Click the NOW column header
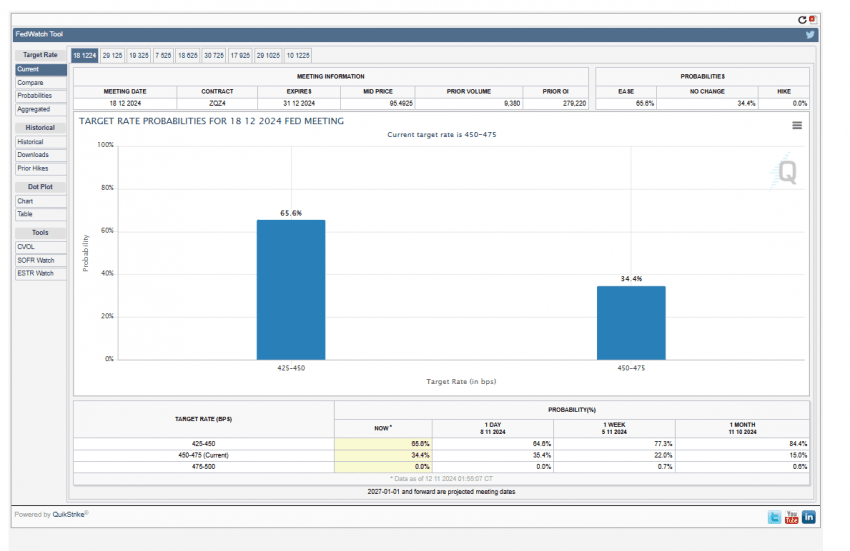Viewport: 850px width, 551px height. point(383,428)
